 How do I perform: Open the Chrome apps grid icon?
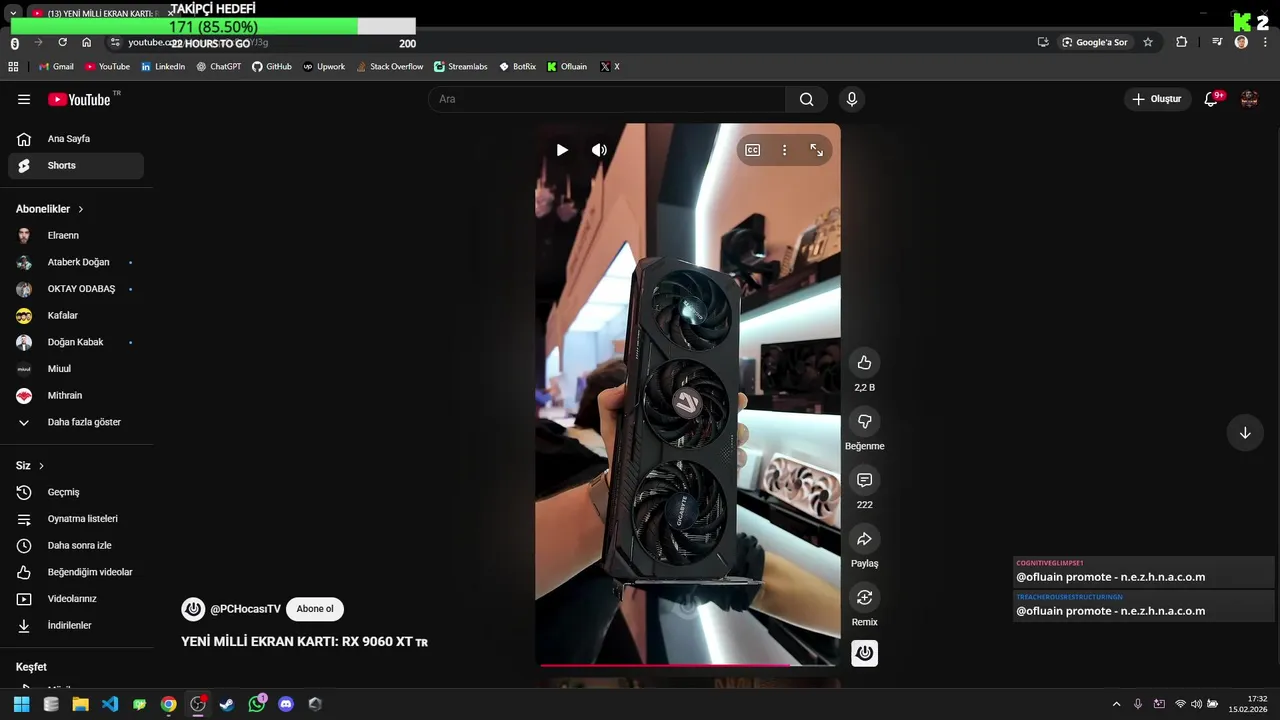pos(13,67)
